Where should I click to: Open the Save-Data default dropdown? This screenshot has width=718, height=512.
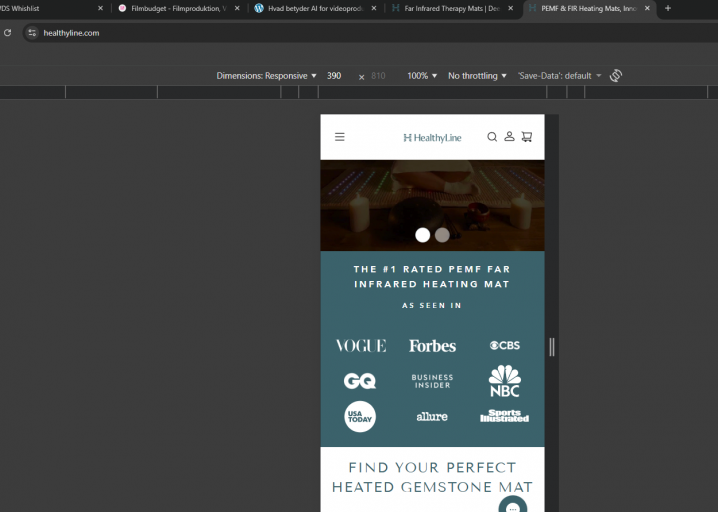click(x=559, y=76)
